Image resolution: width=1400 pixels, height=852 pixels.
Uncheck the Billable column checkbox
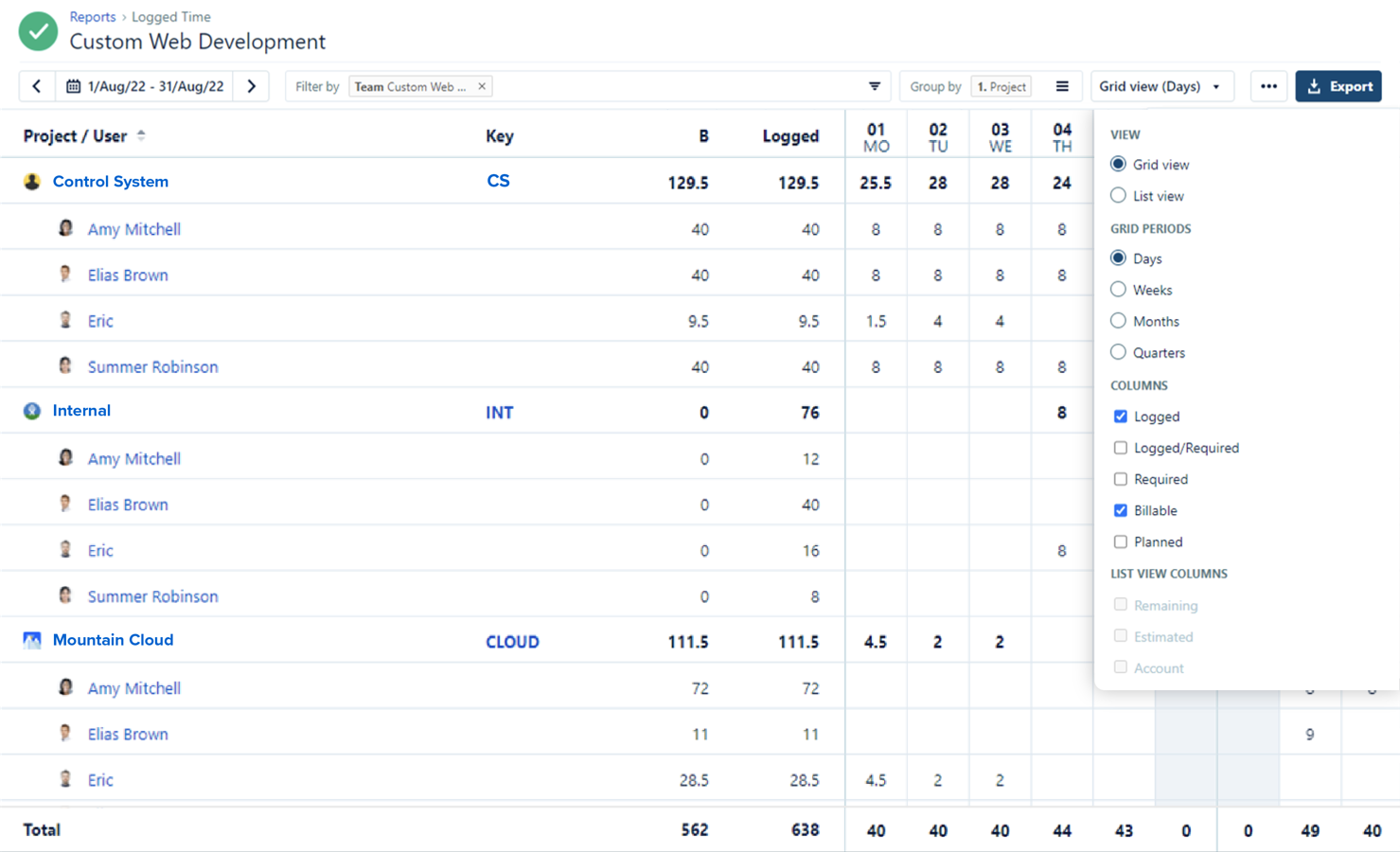click(x=1121, y=510)
